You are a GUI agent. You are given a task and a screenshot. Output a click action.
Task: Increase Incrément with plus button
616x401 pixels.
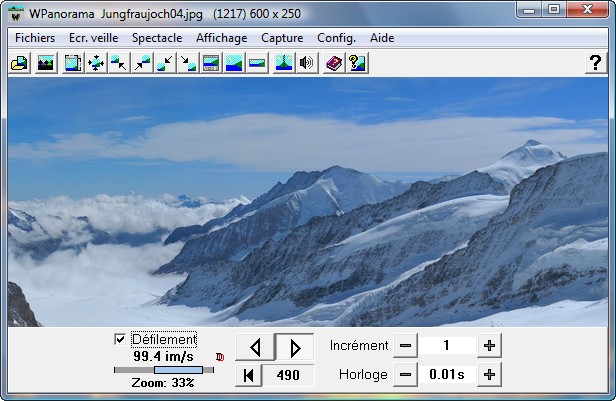tap(490, 346)
